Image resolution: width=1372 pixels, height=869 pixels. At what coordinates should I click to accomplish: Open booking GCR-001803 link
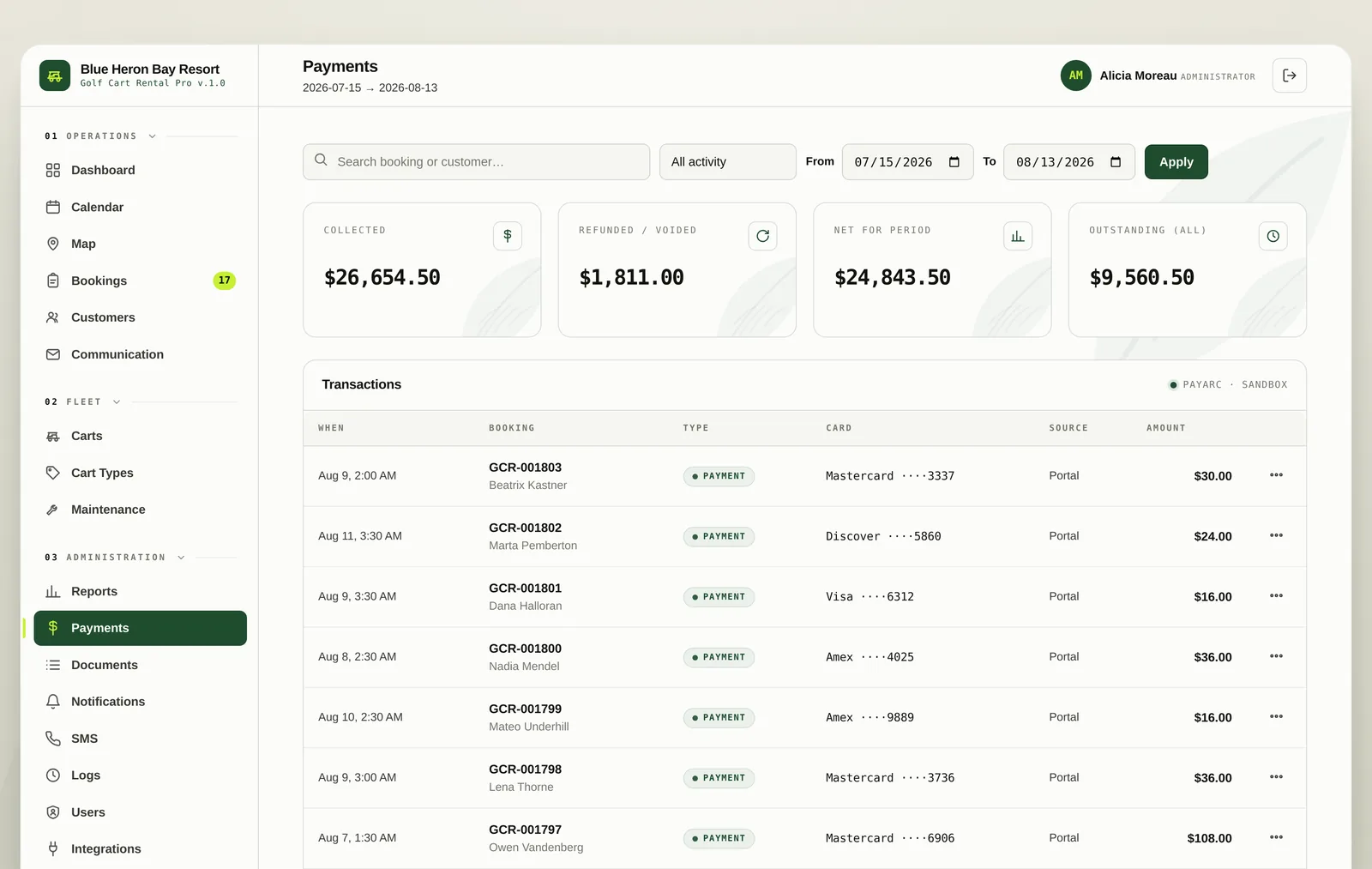click(x=525, y=468)
